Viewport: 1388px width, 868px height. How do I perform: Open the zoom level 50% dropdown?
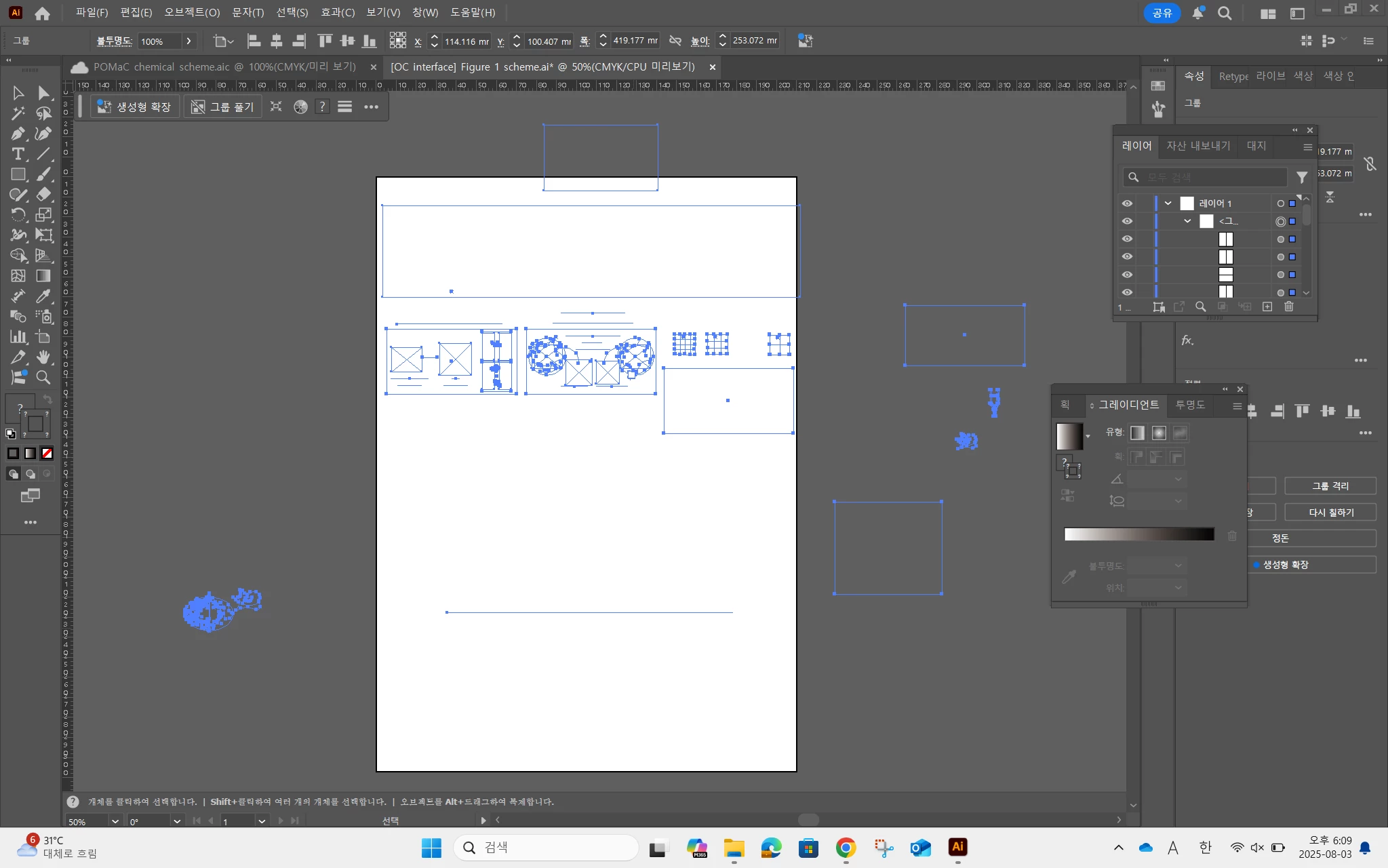click(x=115, y=821)
